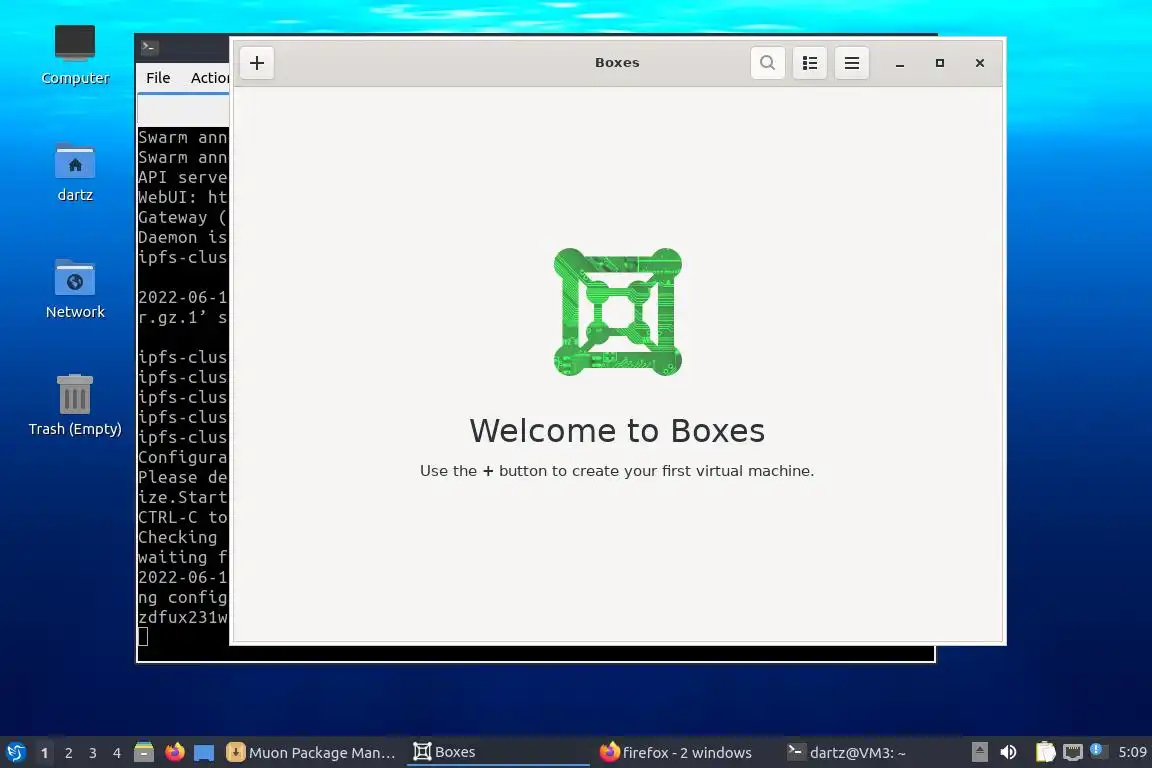Switch Boxes to list view
The image size is (1152, 768).
pos(810,63)
